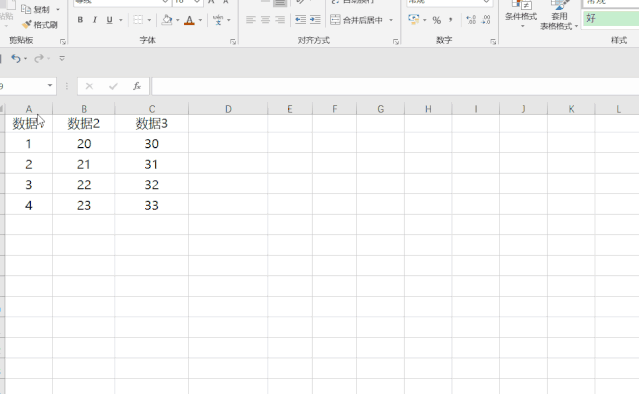Open underline style dropdown arrow

click(121, 20)
